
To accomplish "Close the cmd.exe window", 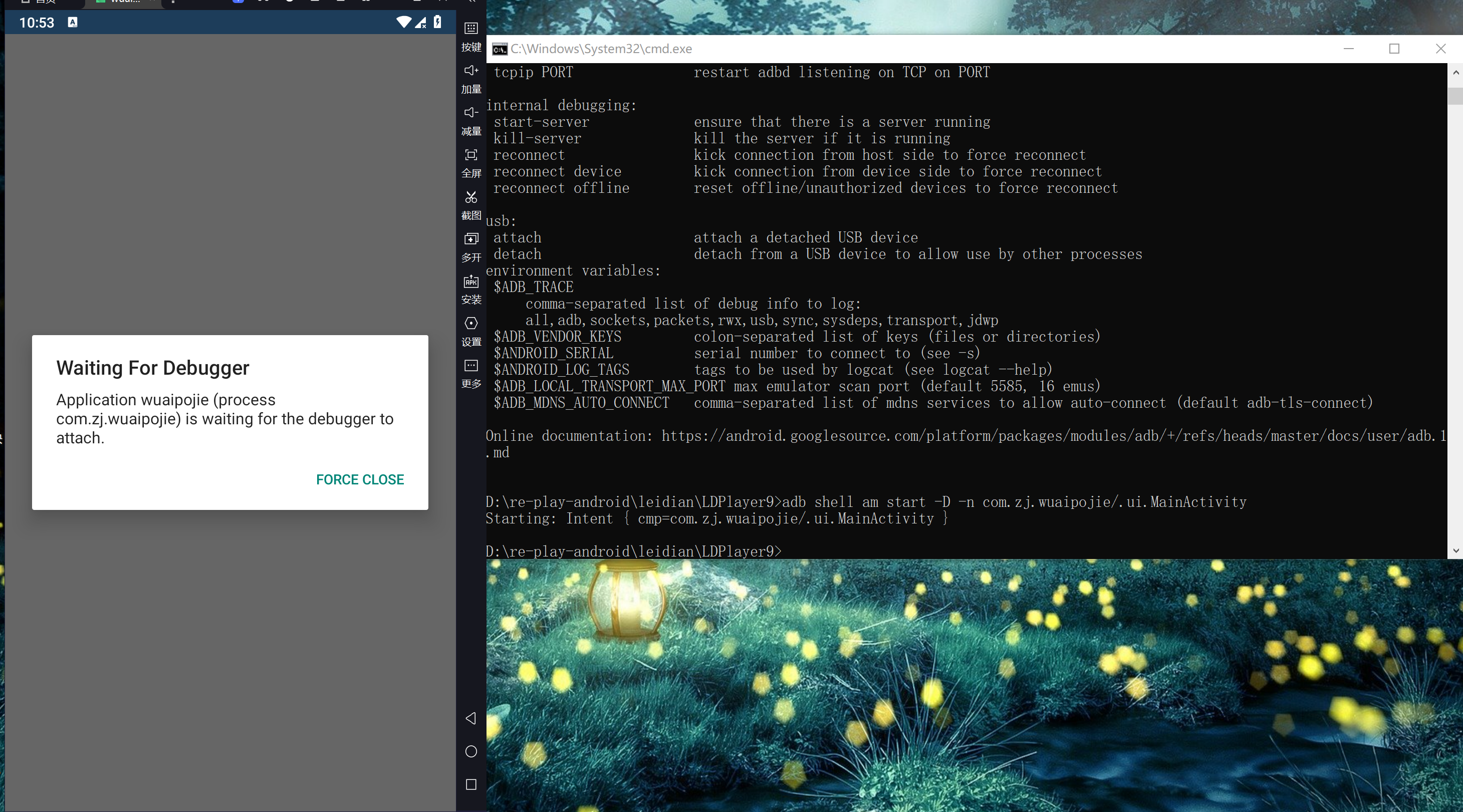I will (x=1440, y=49).
